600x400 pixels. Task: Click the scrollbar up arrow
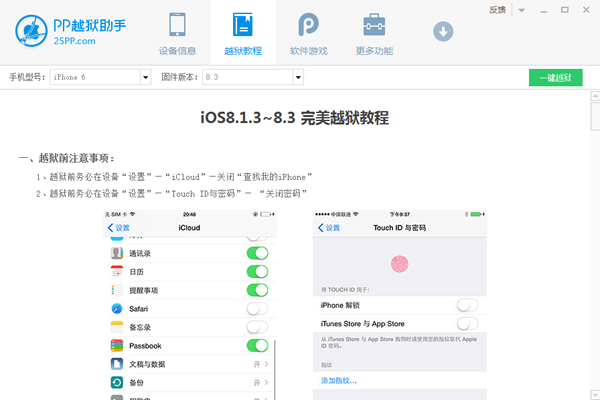[595, 95]
